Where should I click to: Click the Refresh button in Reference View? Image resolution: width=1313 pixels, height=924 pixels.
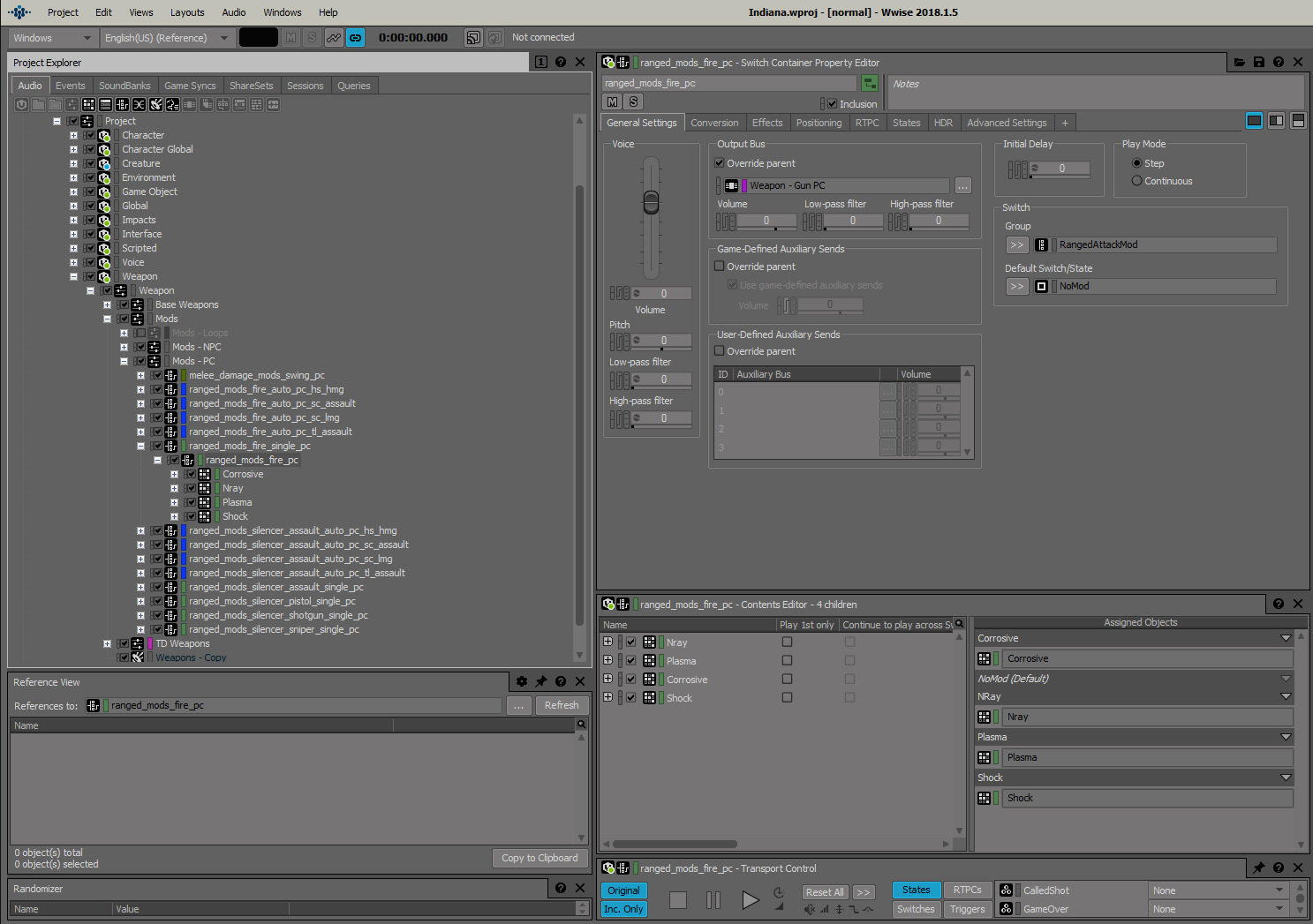click(x=562, y=705)
